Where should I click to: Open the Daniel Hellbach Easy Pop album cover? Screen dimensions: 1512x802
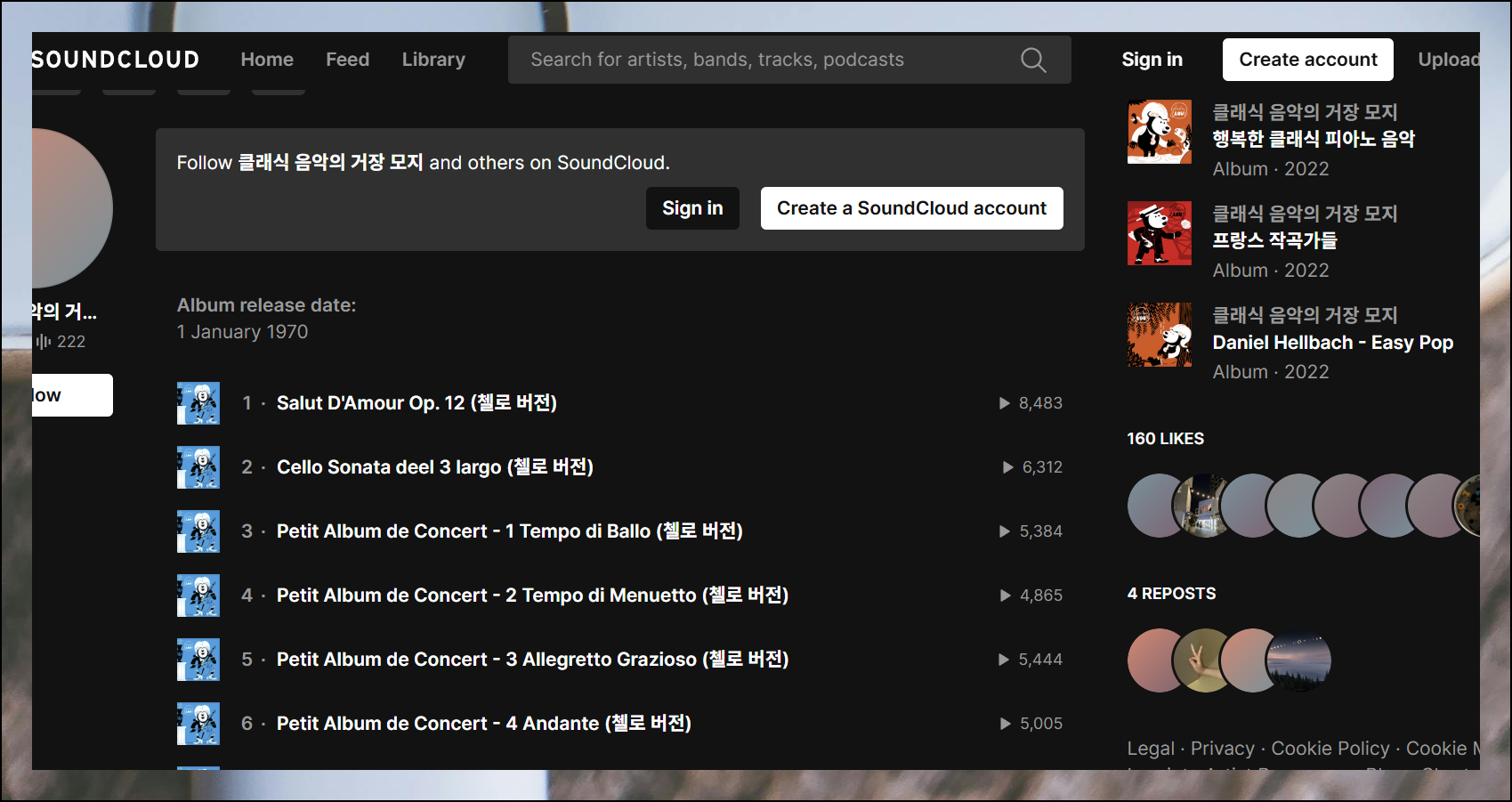point(1160,335)
